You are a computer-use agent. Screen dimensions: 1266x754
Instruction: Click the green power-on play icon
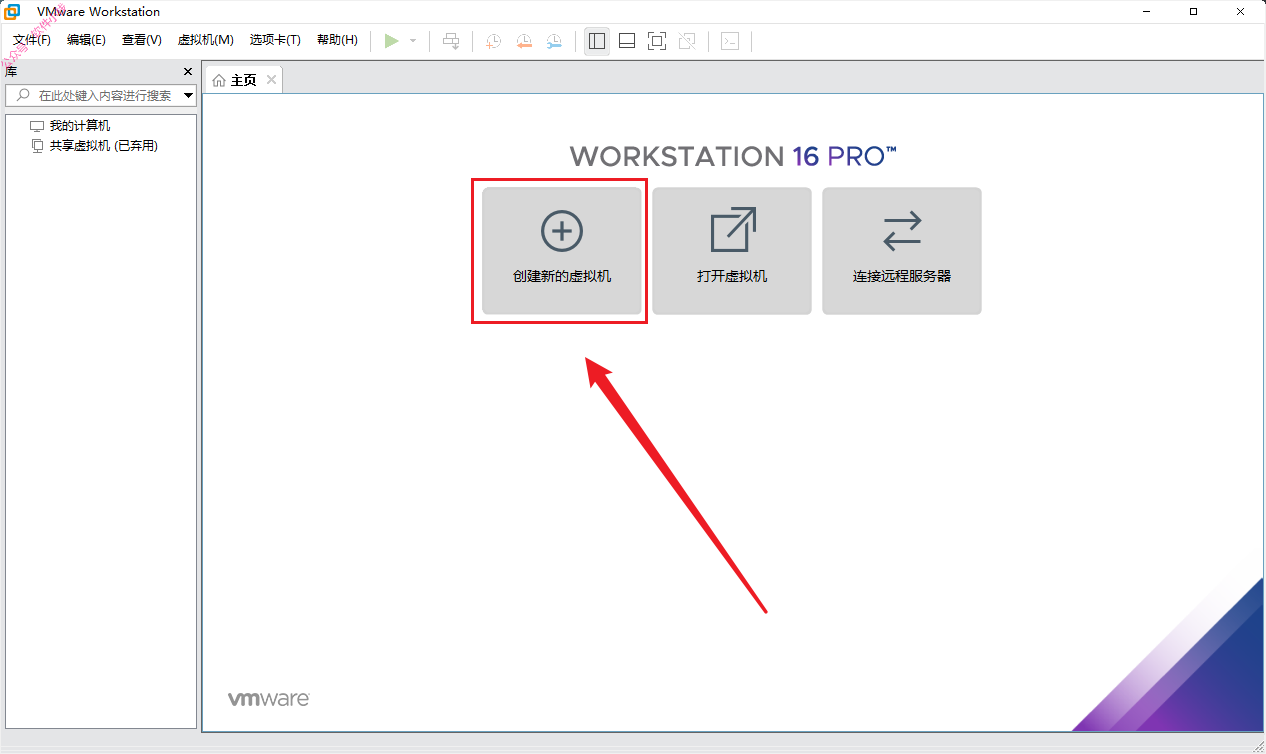coord(392,41)
